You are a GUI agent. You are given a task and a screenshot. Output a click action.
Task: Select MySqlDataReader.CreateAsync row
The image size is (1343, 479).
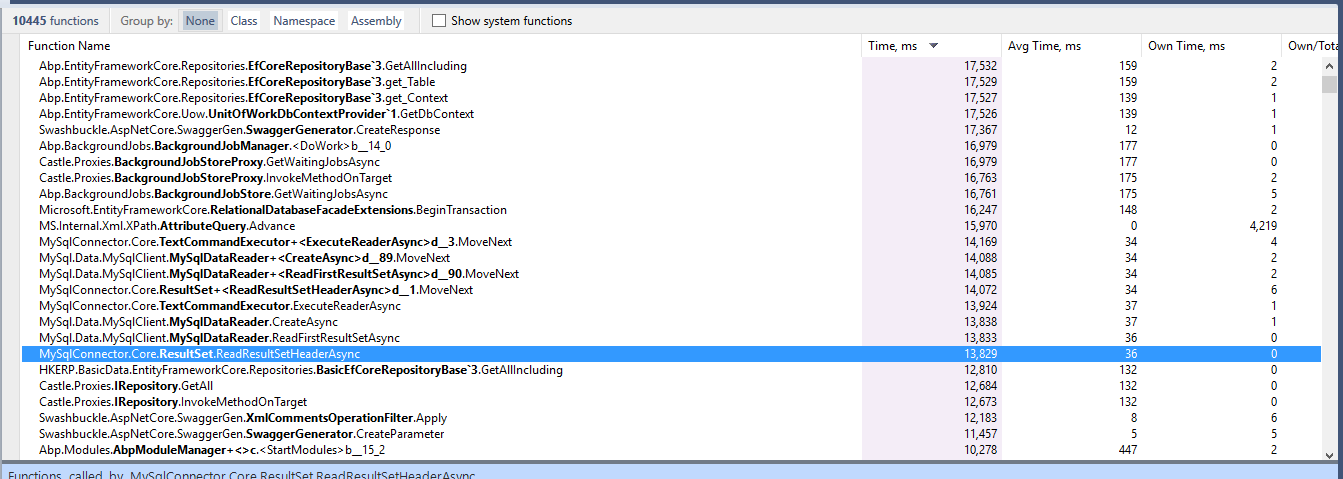(x=671, y=322)
